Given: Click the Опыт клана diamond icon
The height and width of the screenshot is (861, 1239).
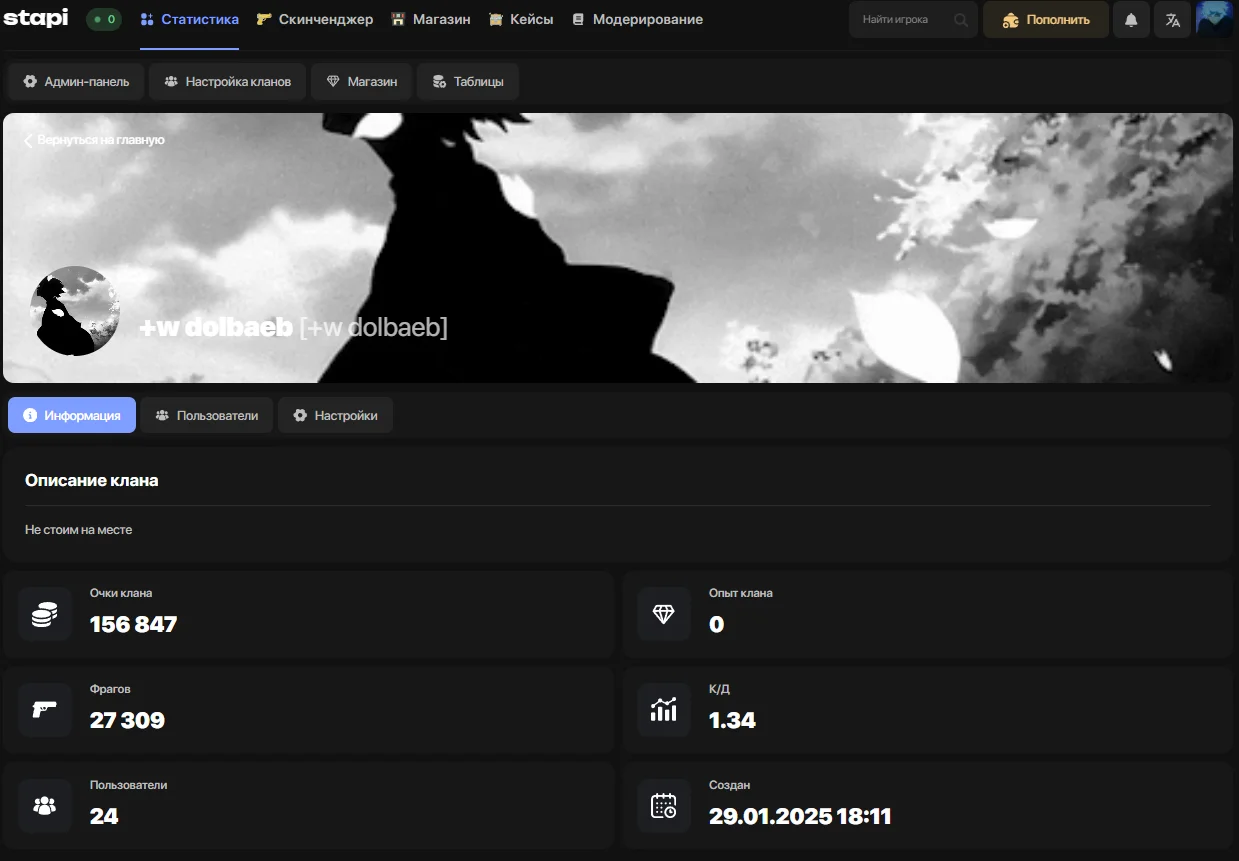Looking at the screenshot, I should click(x=664, y=614).
